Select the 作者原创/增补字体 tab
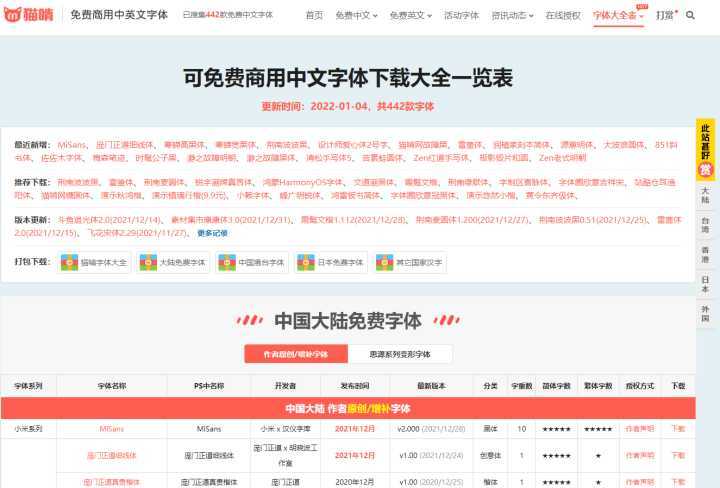 click(x=296, y=354)
